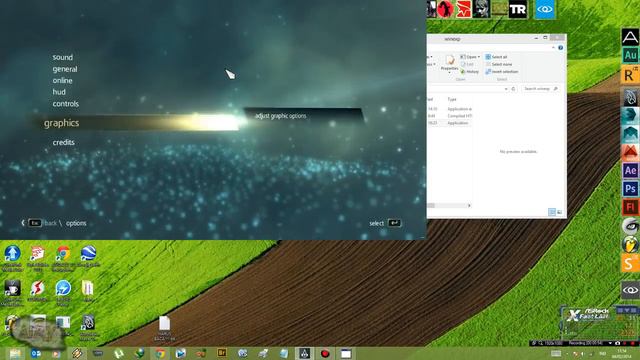Open the TR (Tomb Raider) dock icon
This screenshot has height=360, width=640.
pos(518,9)
